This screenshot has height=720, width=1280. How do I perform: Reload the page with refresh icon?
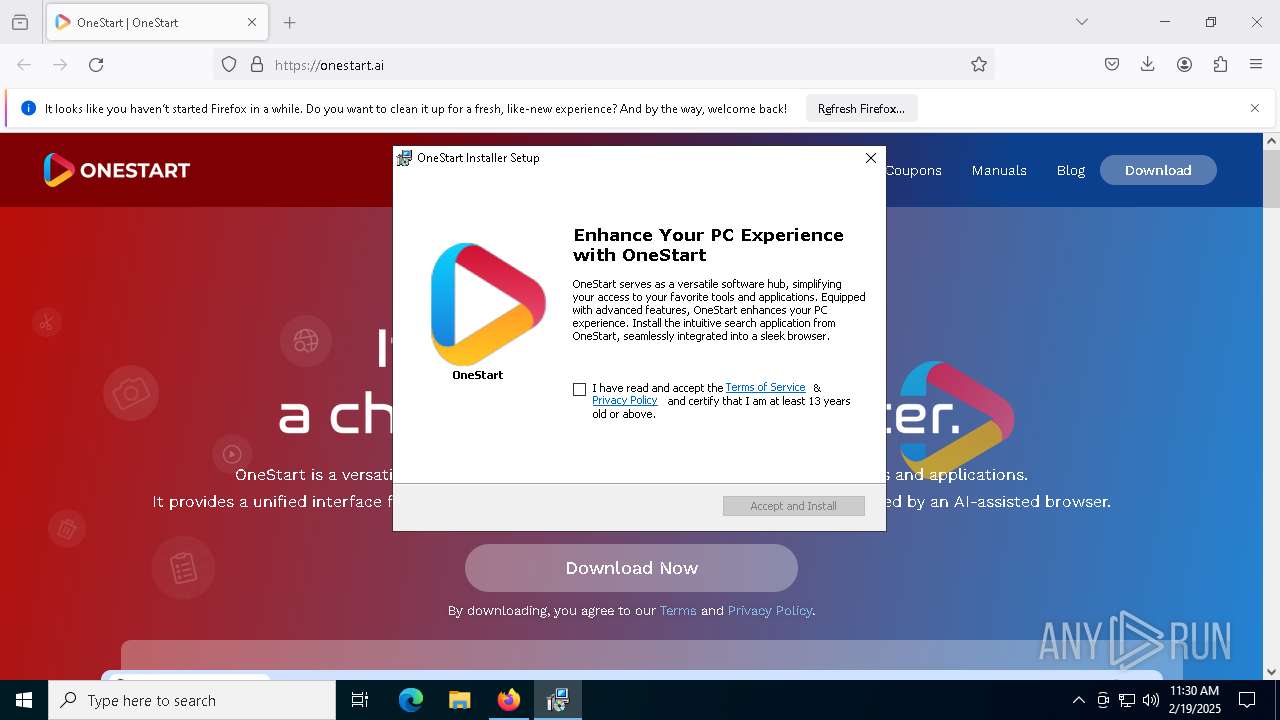click(x=96, y=65)
